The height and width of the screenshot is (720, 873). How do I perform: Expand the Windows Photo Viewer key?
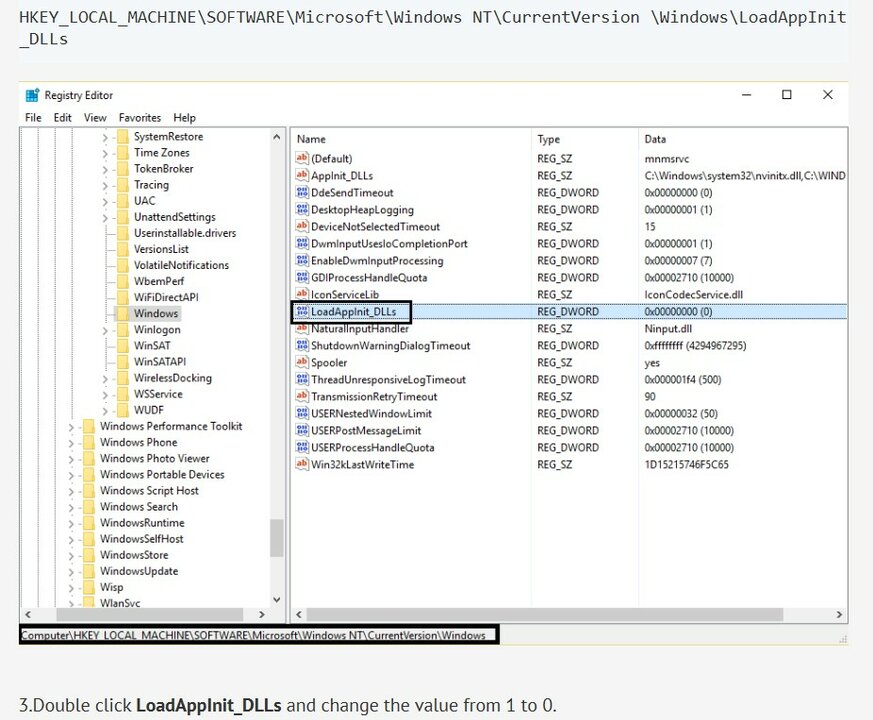[71, 459]
